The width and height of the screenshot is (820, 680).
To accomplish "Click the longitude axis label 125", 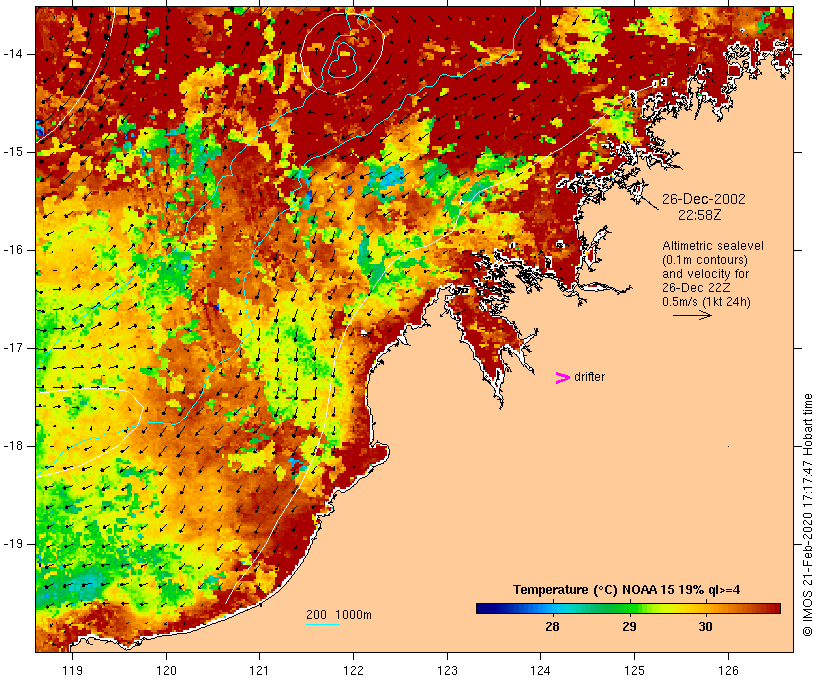I will [x=634, y=671].
